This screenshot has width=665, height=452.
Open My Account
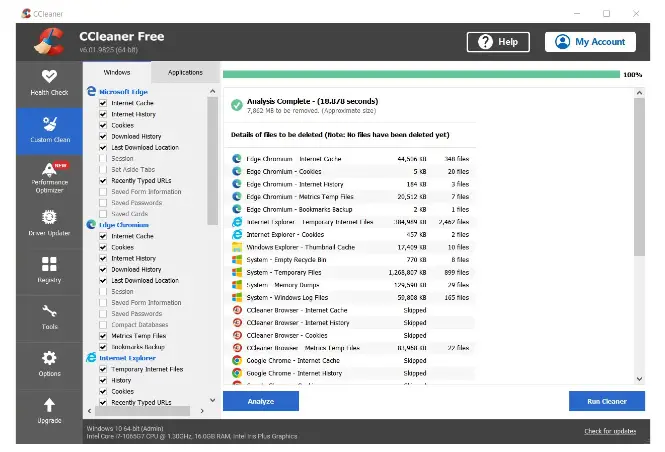(x=590, y=42)
